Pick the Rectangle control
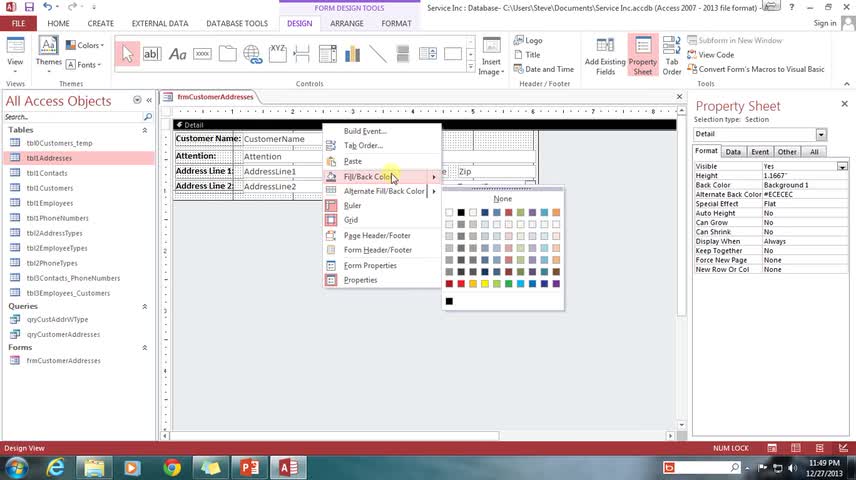Screen dimensions: 856x480 (x=453, y=54)
